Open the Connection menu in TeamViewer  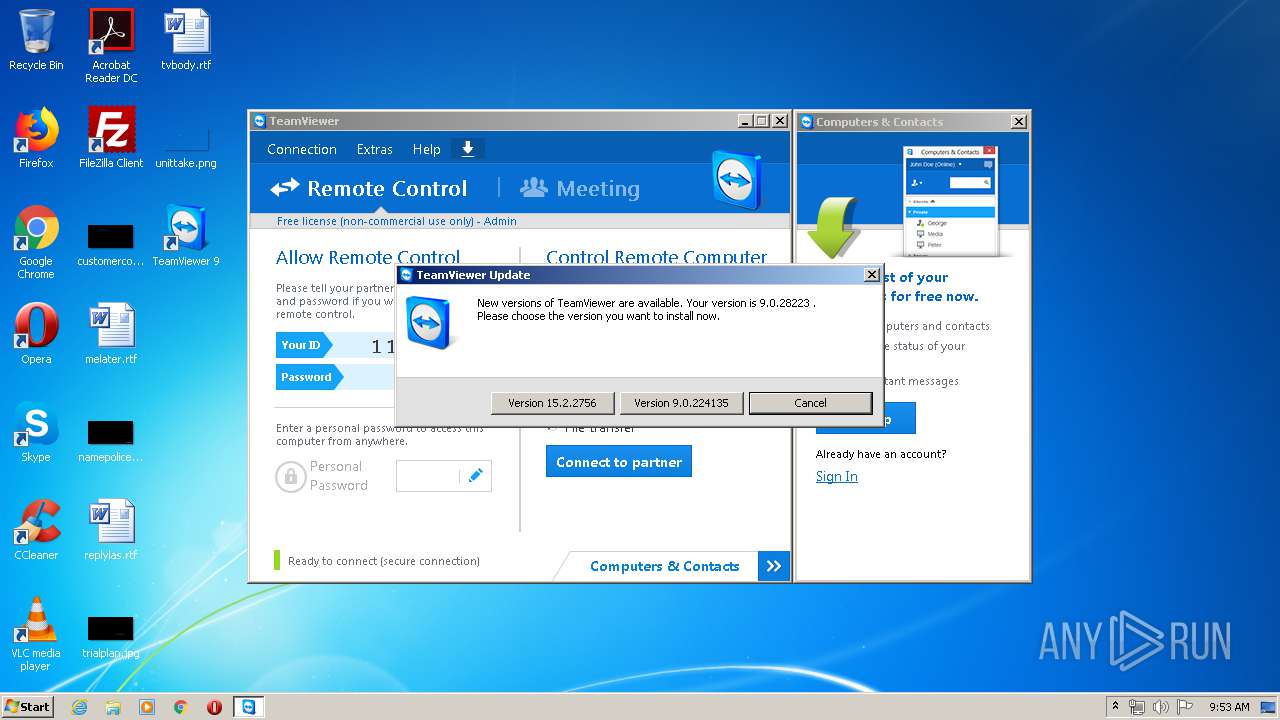pyautogui.click(x=301, y=149)
